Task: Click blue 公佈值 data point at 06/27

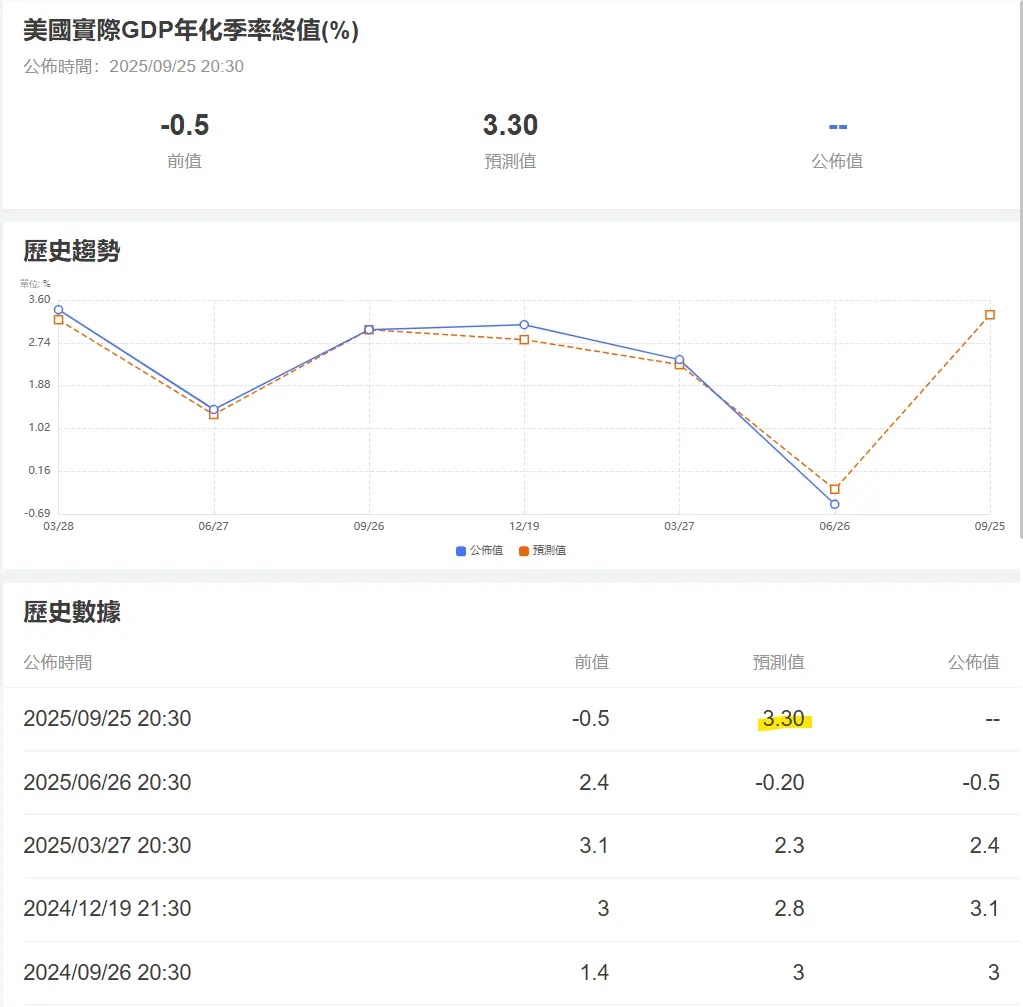Action: [x=214, y=409]
